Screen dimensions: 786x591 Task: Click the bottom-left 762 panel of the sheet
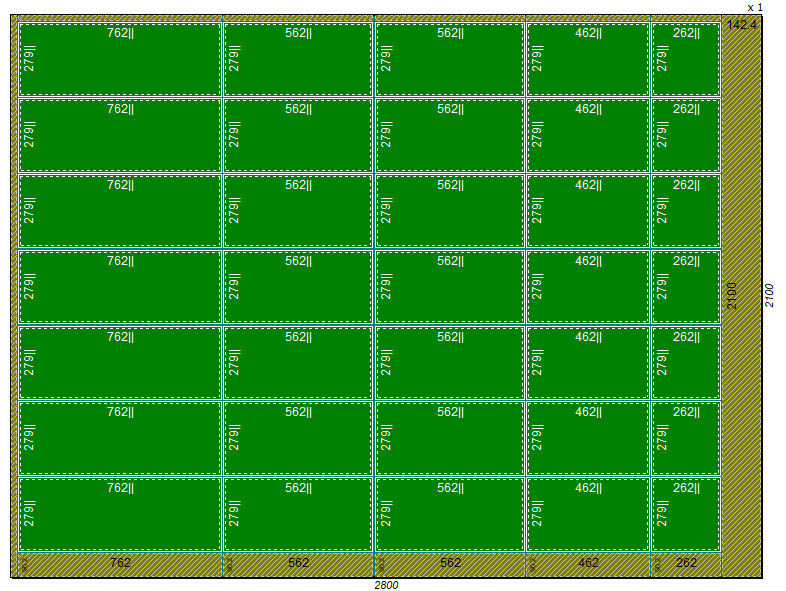tap(119, 515)
